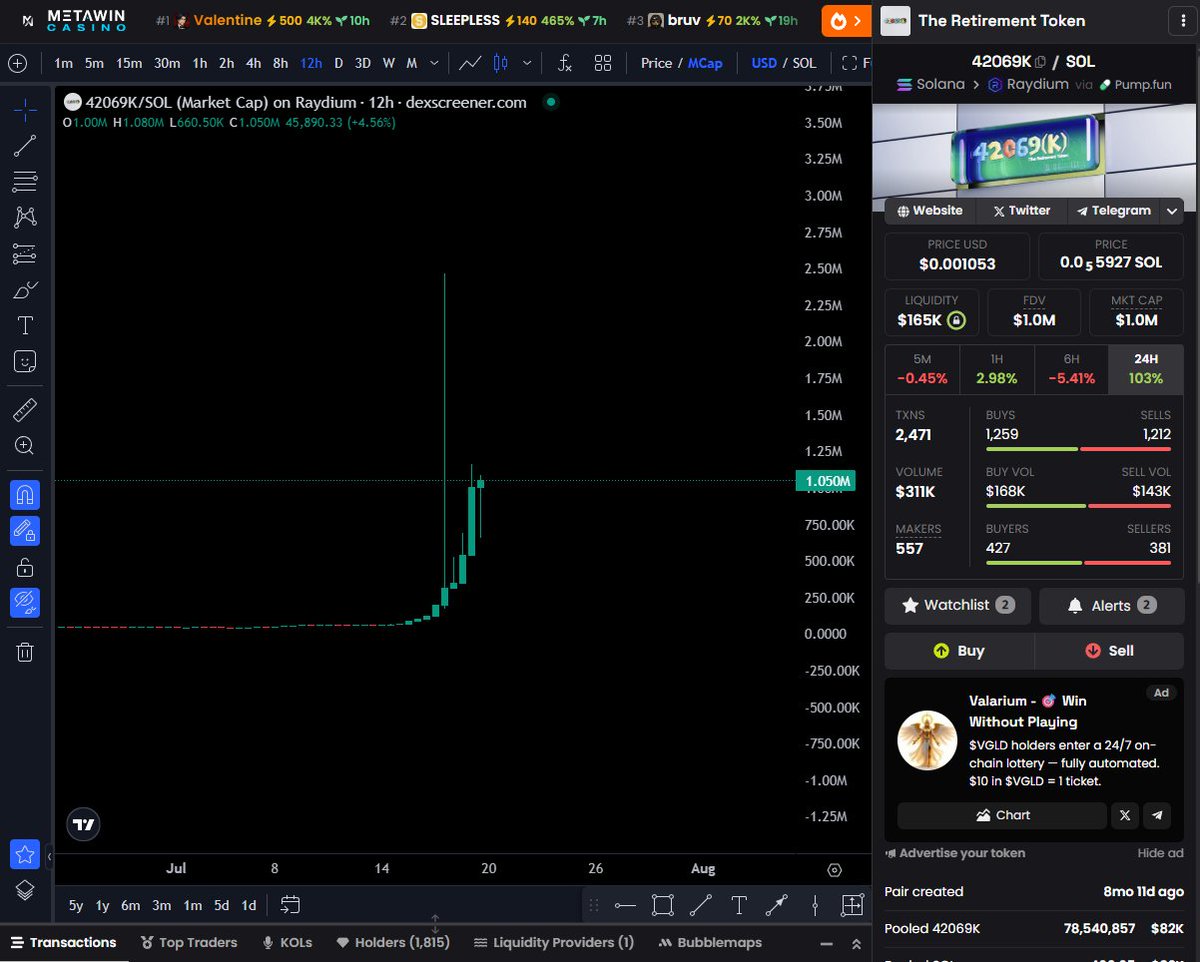The image size is (1200, 962).
Task: Open the chart settings gear on time axis
Action: point(835,869)
